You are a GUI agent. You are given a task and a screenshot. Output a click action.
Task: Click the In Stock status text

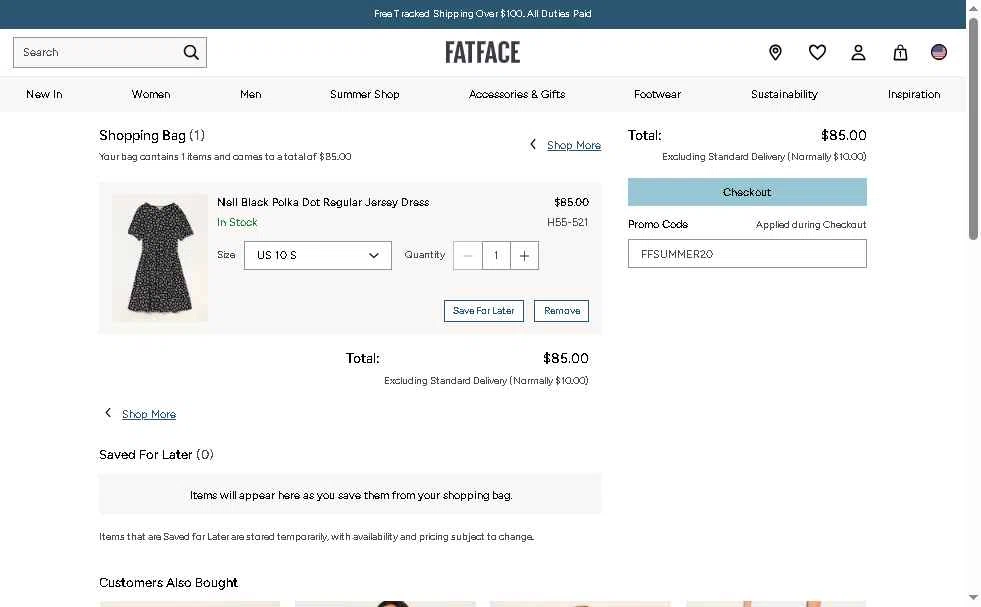pyautogui.click(x=237, y=222)
